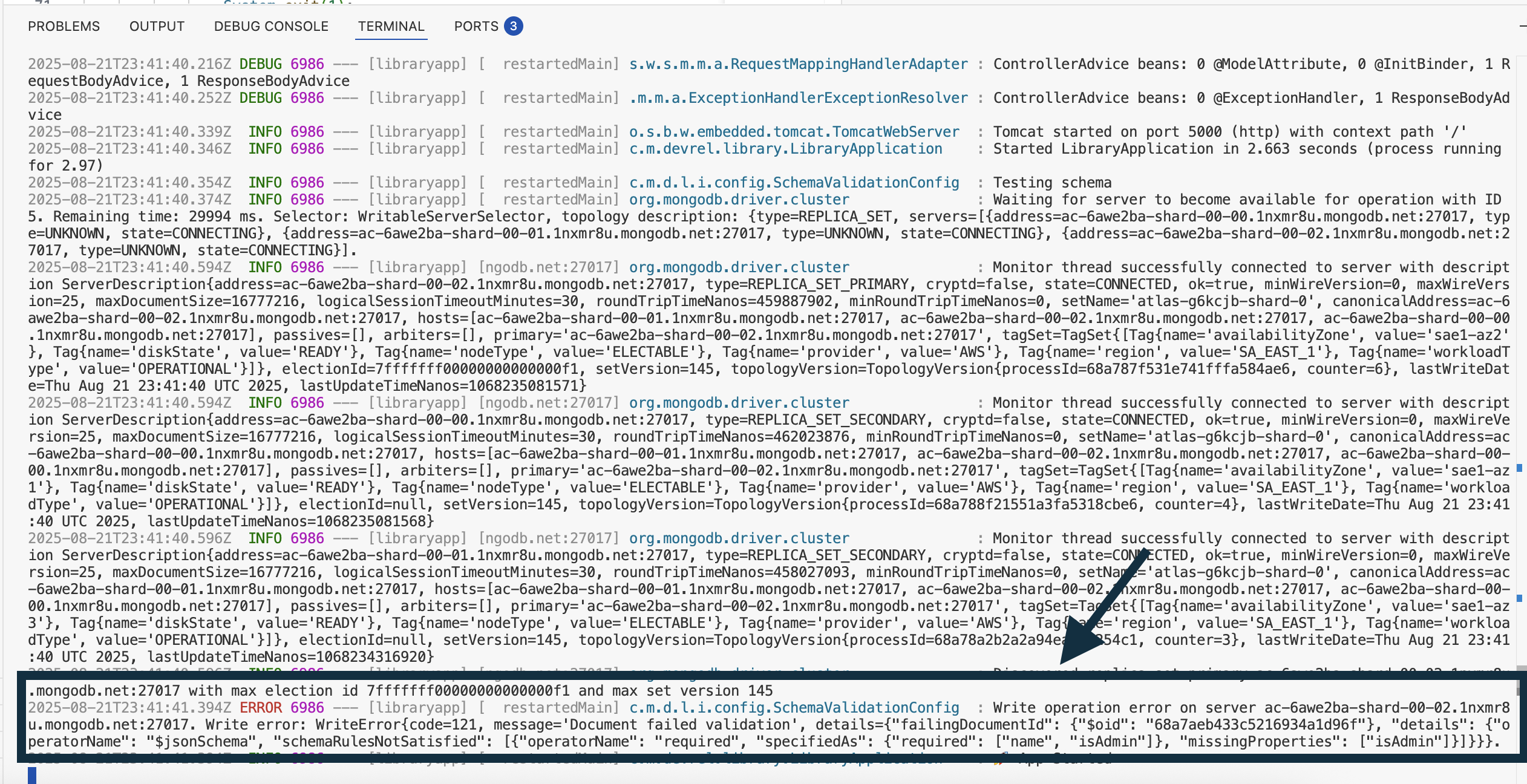Click the 2025-08-21T23:41:41.394Z error timestamp

(129, 707)
